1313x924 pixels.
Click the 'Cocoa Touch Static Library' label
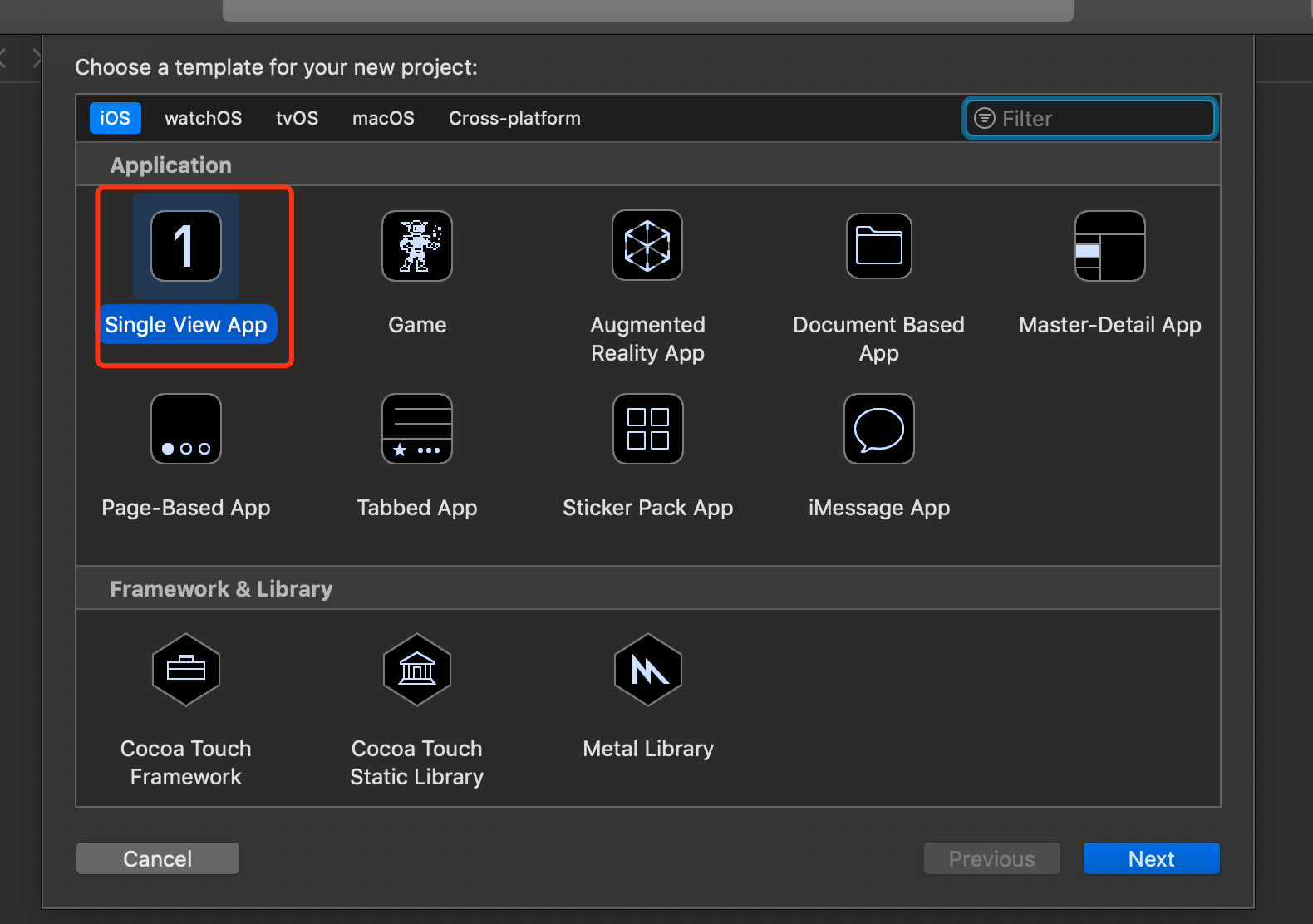(x=417, y=763)
